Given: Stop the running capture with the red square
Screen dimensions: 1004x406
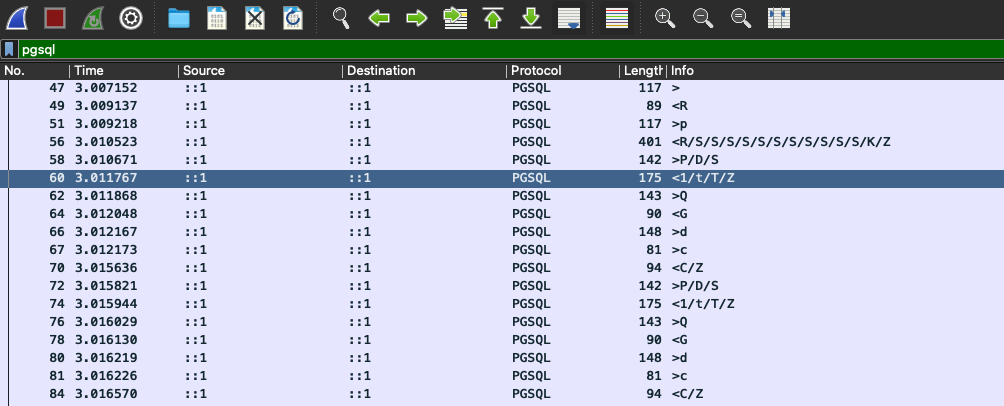Looking at the screenshot, I should [56, 17].
